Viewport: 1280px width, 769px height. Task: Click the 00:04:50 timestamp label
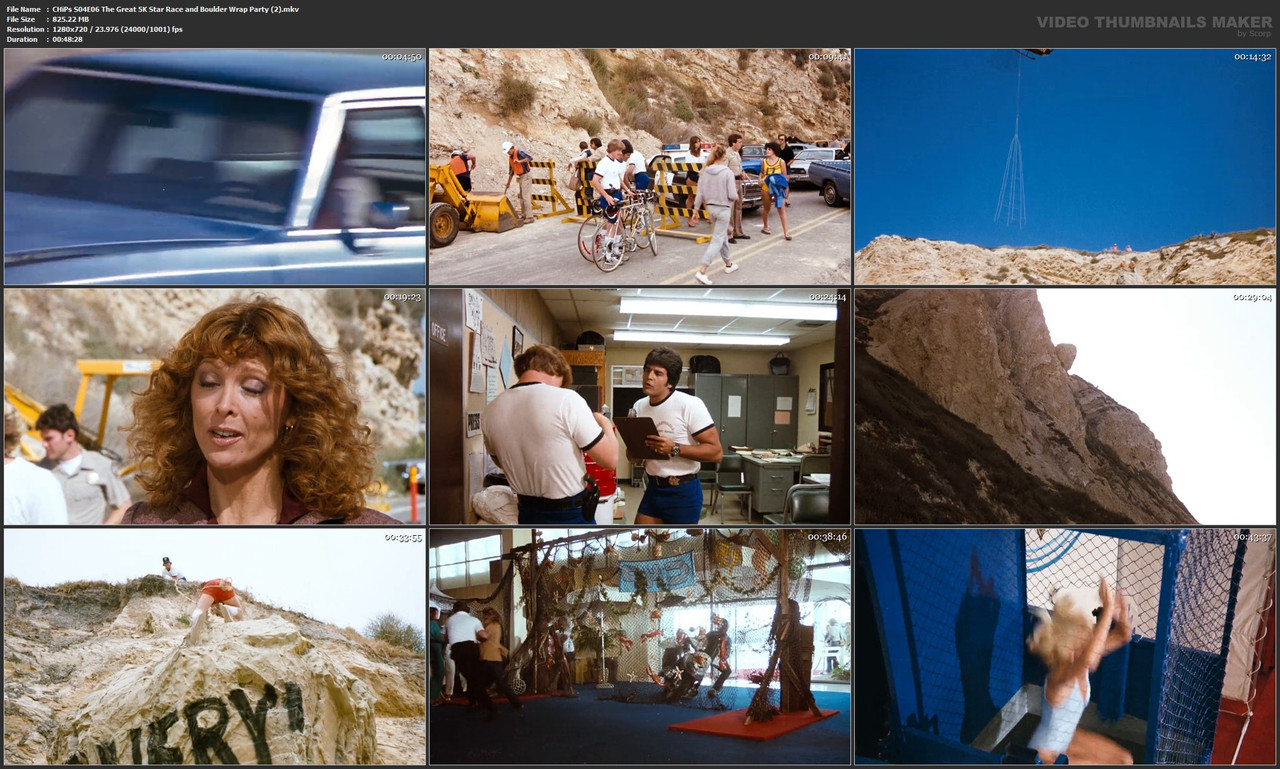pos(402,57)
